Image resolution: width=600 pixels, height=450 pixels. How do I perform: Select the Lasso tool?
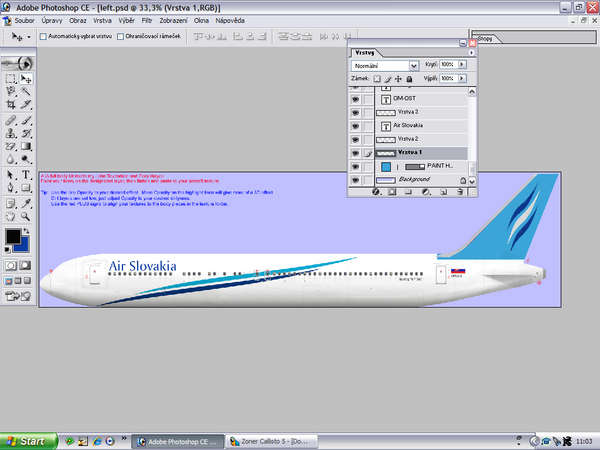pos(11,91)
